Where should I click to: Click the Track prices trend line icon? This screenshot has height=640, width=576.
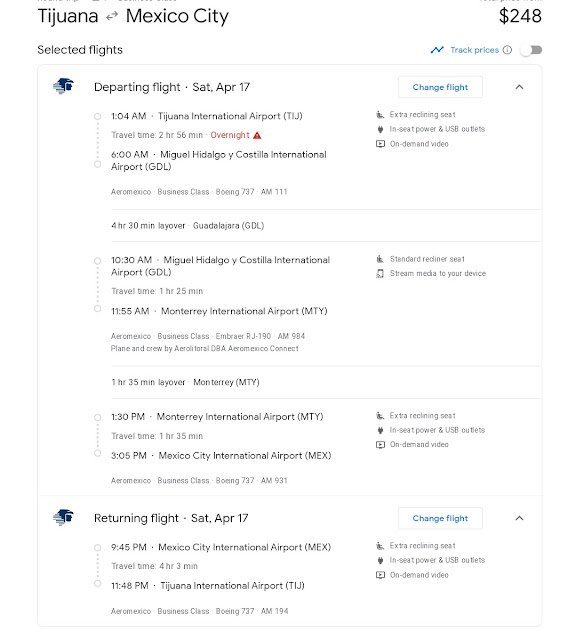[437, 50]
